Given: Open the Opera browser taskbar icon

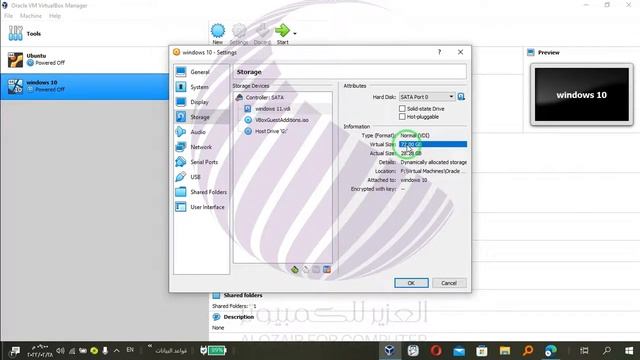Looking at the screenshot, I should (436, 350).
